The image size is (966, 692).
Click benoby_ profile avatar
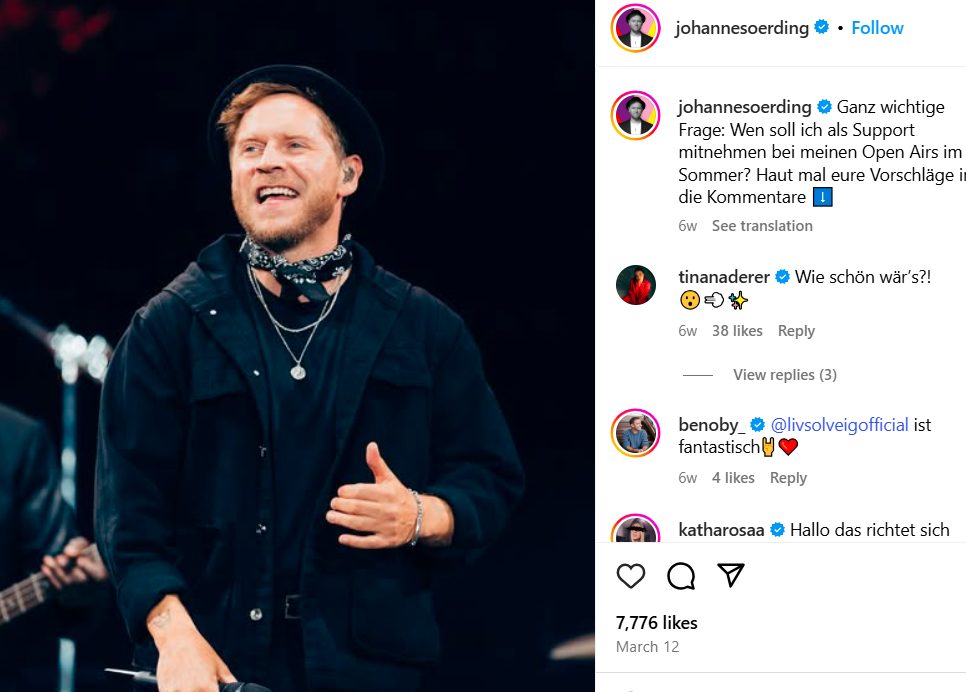pos(636,433)
